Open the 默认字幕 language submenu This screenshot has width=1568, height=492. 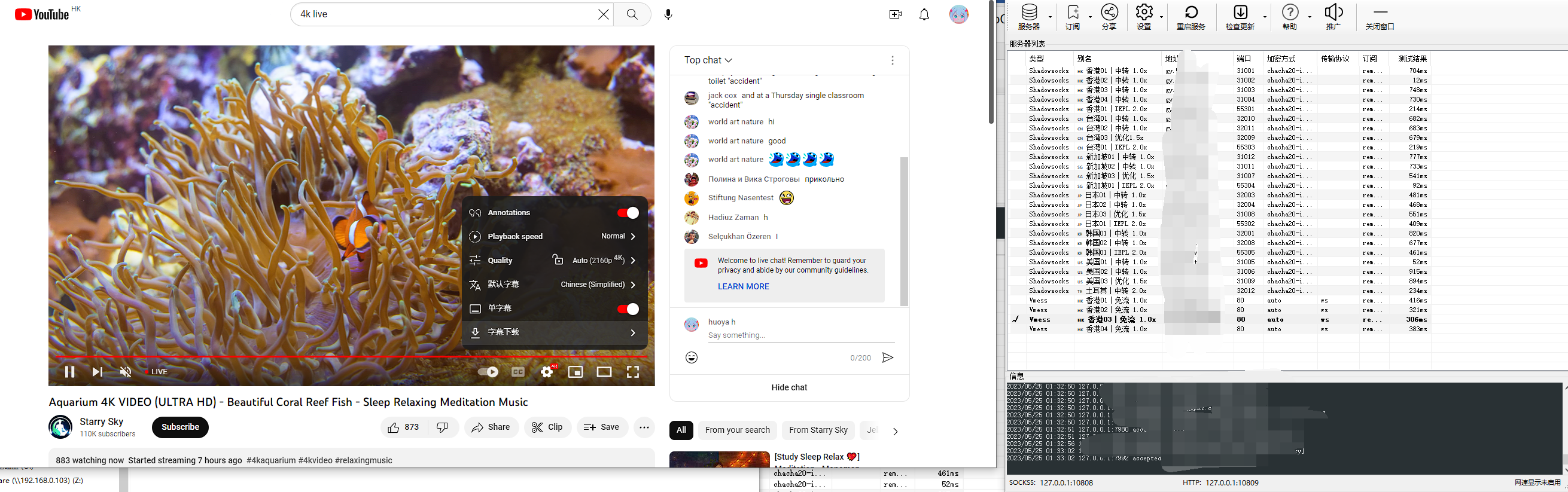tap(554, 284)
